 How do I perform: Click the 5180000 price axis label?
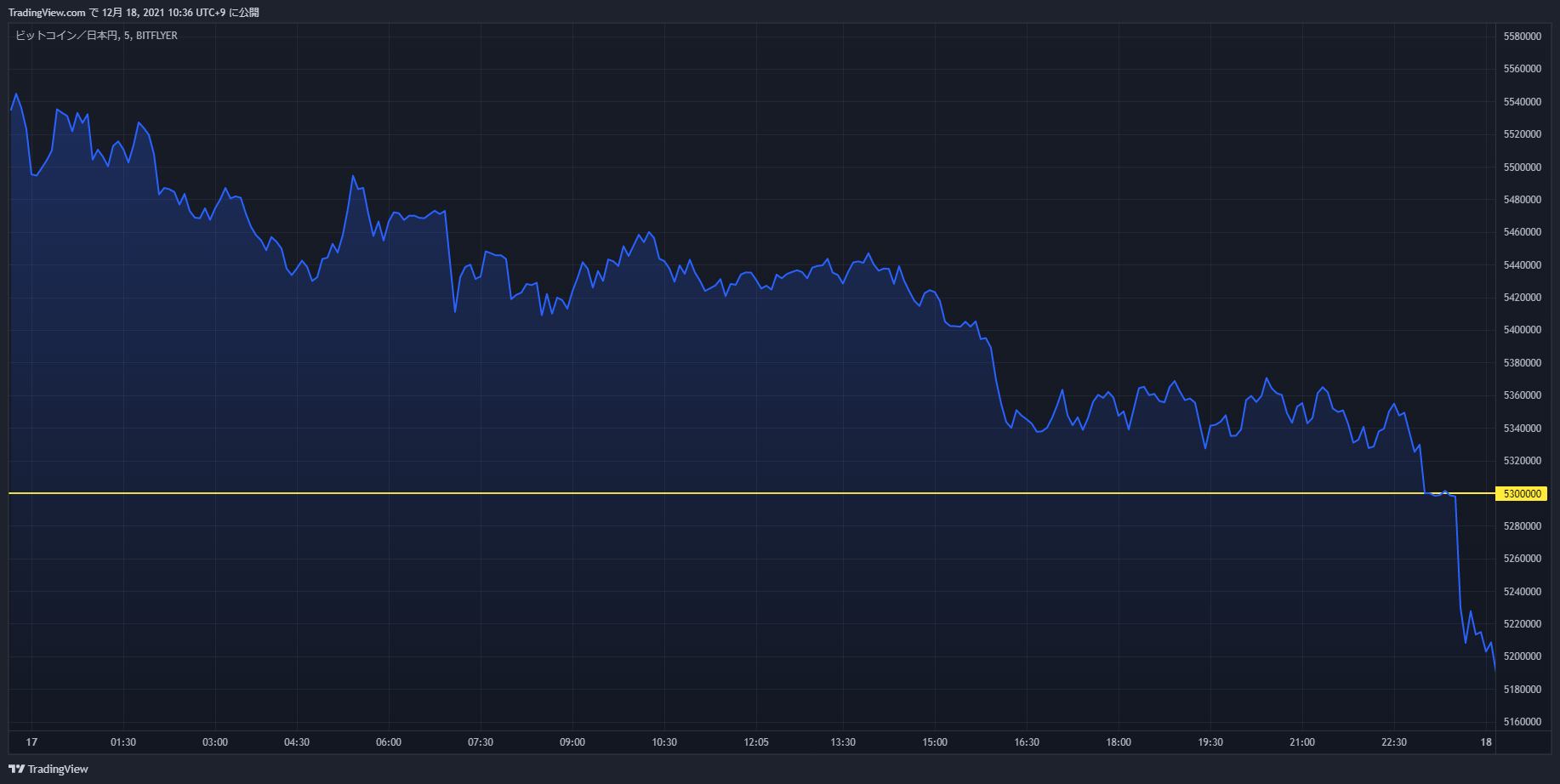[x=1523, y=690]
